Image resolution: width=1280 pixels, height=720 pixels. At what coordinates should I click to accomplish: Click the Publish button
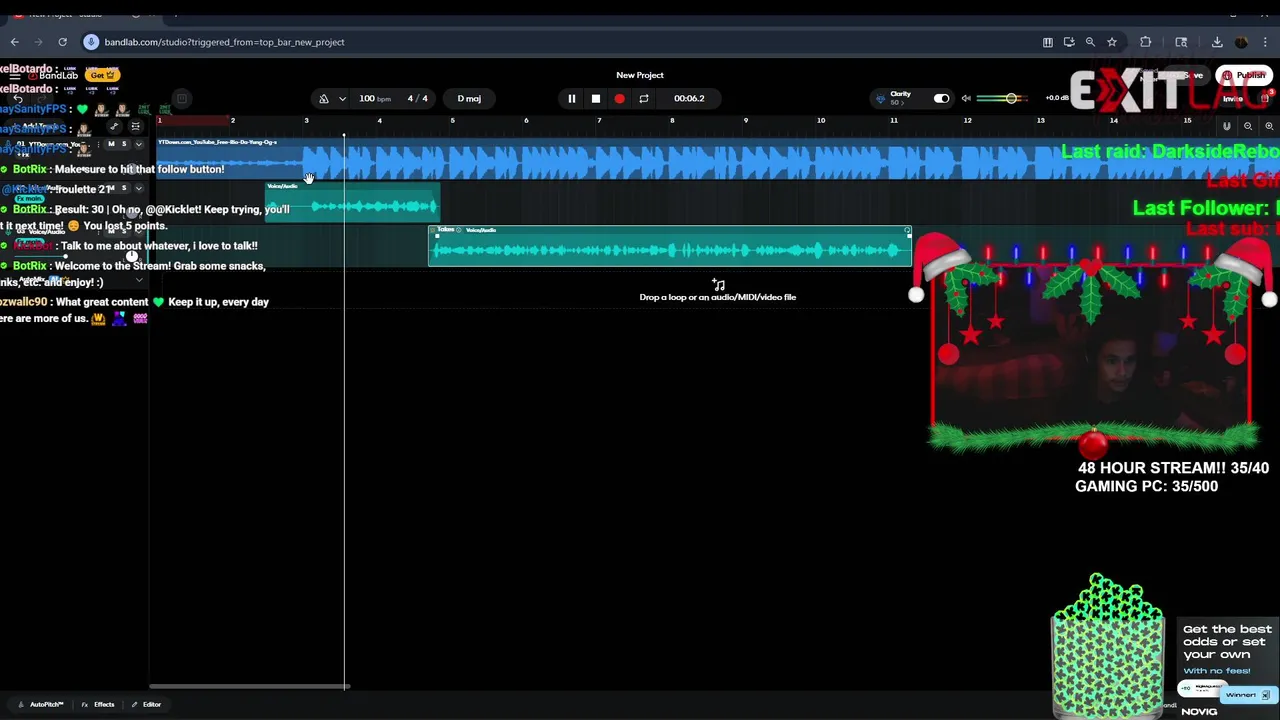(x=1245, y=75)
